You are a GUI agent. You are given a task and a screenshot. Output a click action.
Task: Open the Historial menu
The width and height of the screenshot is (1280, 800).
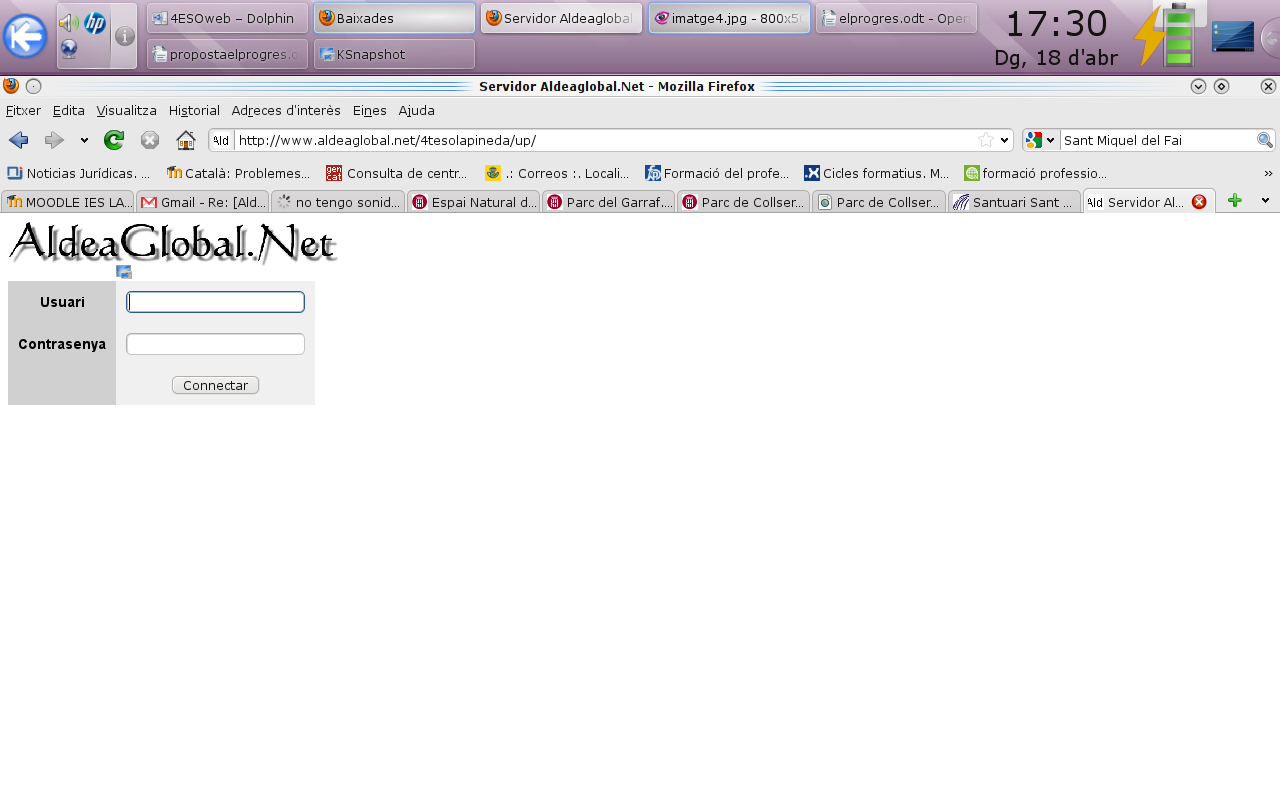[194, 110]
